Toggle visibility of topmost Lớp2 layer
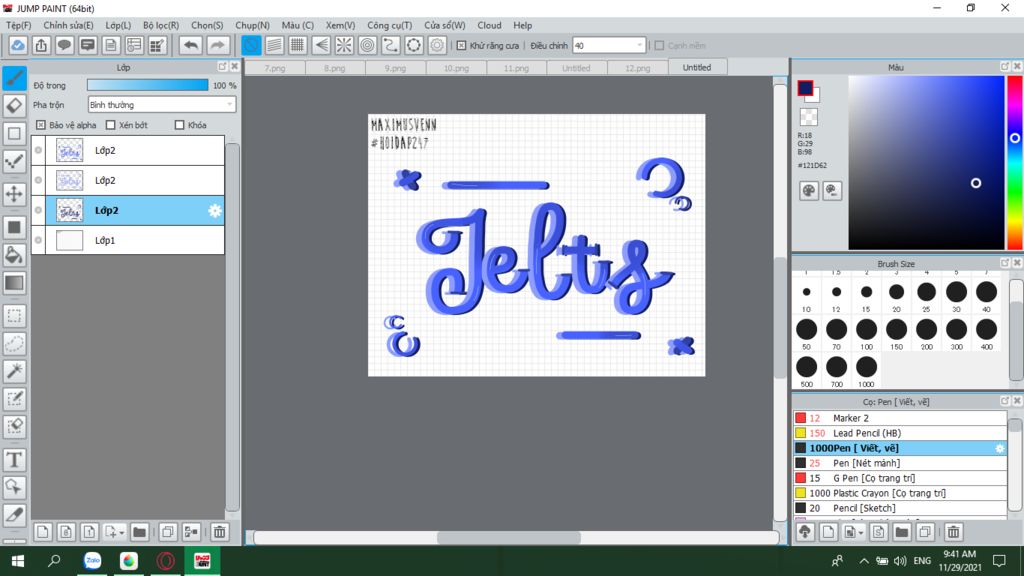Image resolution: width=1024 pixels, height=576 pixels. point(39,150)
